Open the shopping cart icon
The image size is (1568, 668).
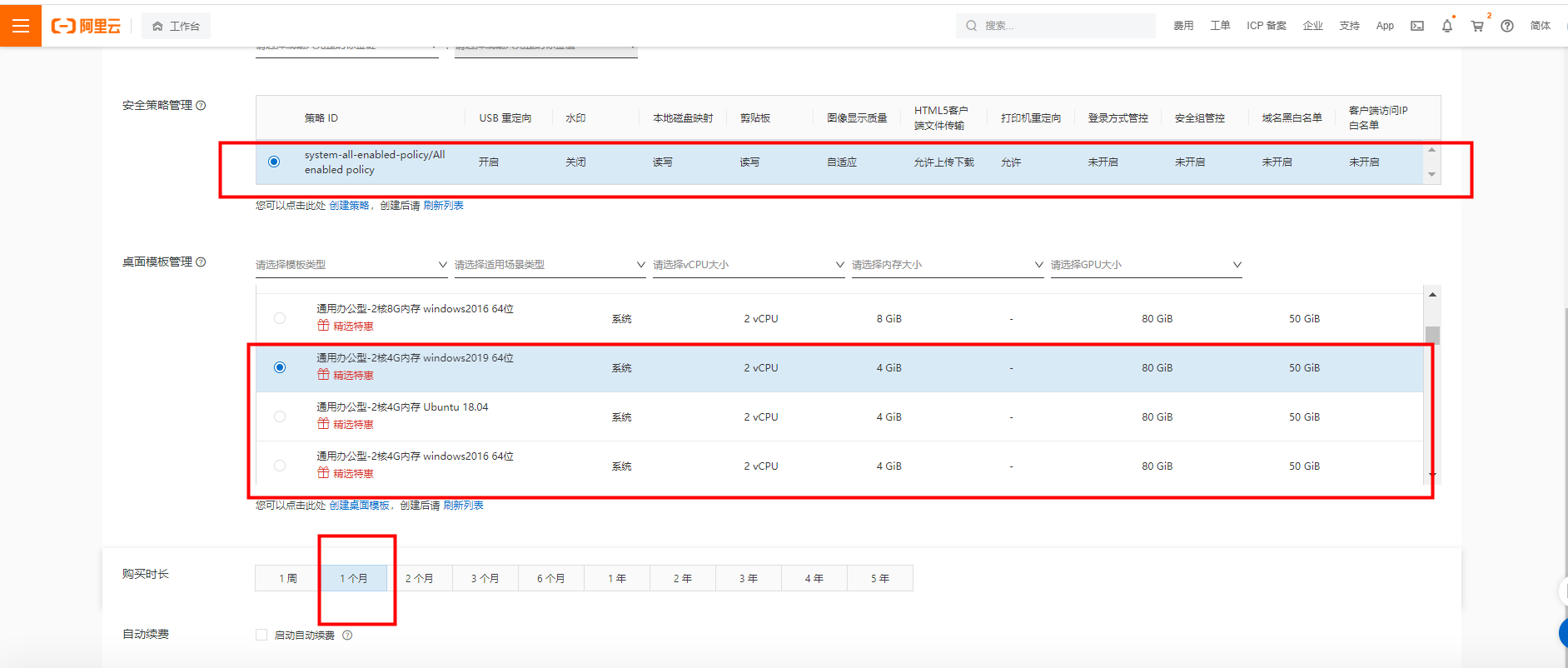click(x=1477, y=26)
